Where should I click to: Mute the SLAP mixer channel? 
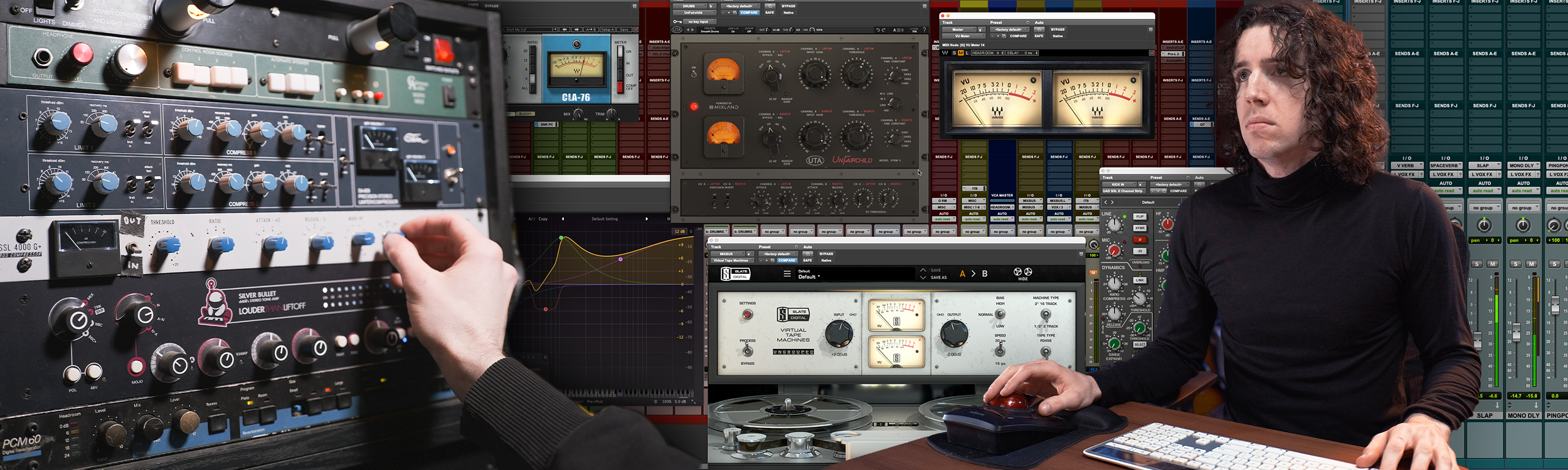coord(1493,264)
